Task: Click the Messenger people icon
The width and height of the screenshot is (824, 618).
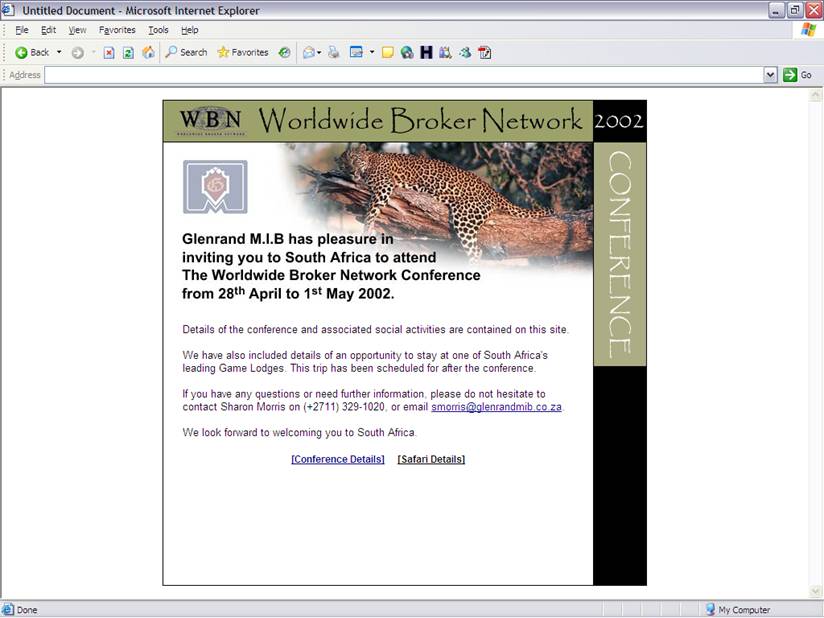Action: (465, 52)
